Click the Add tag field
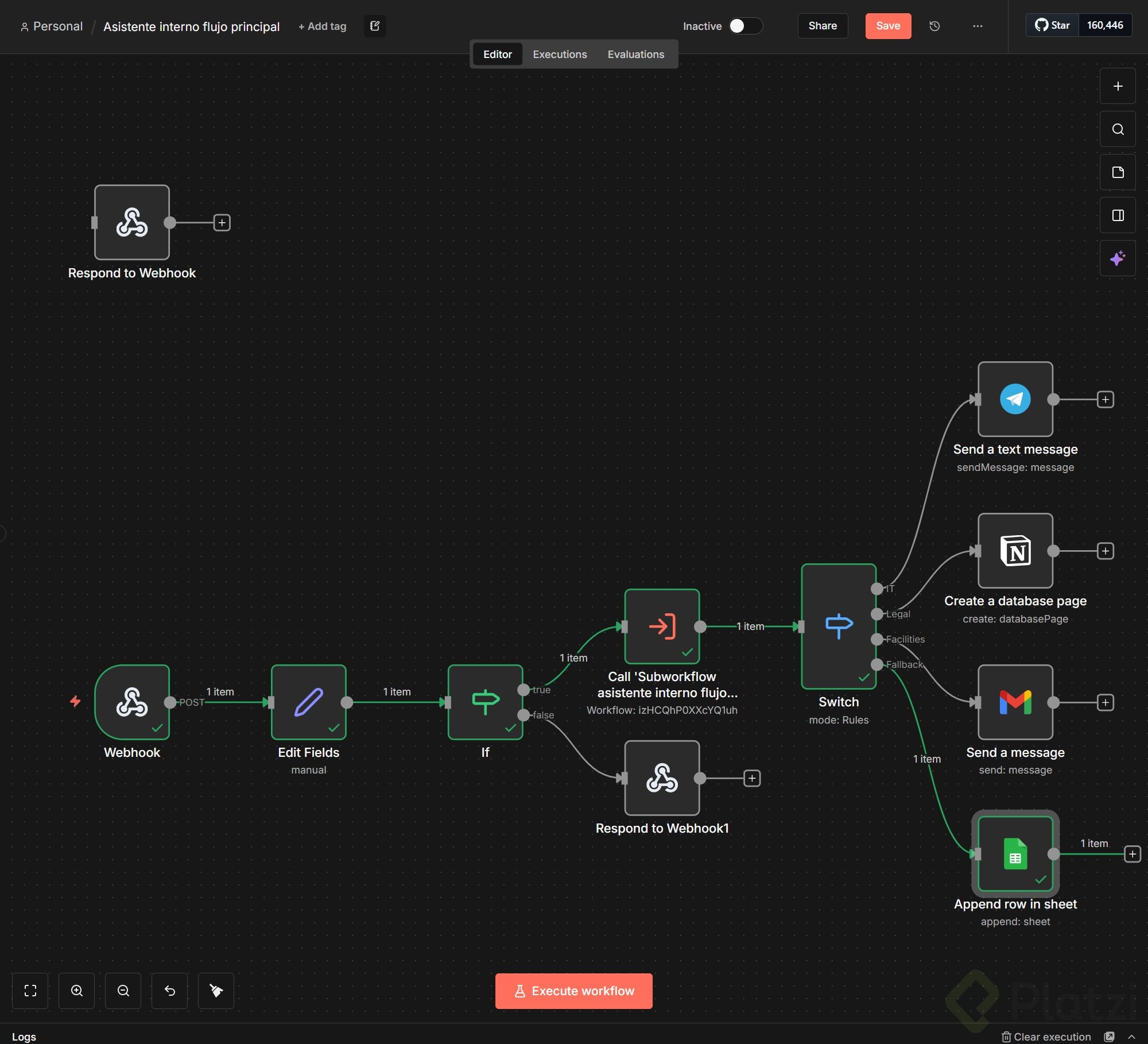 323,26
